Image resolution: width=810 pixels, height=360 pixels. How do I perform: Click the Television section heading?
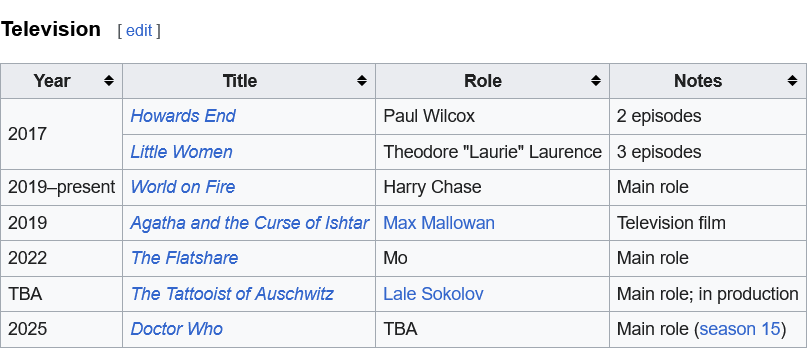pyautogui.click(x=51, y=29)
